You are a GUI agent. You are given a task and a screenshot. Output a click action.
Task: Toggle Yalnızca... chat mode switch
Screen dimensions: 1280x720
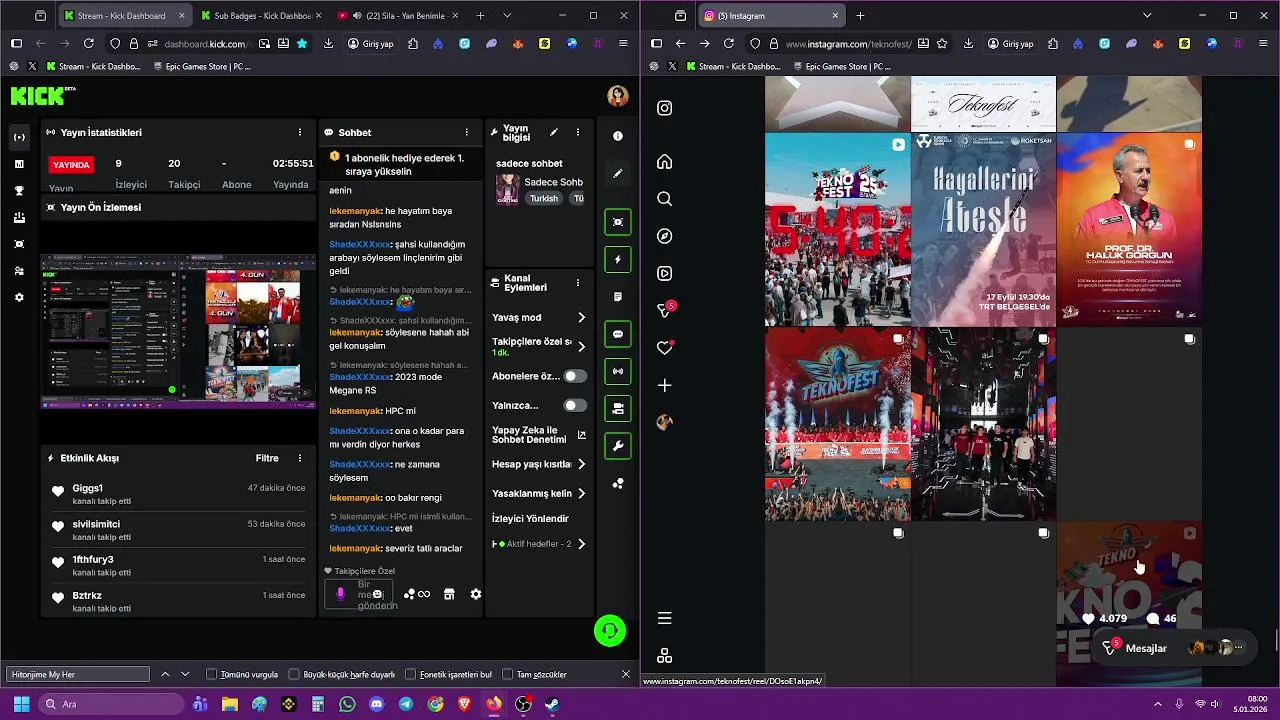pos(575,405)
